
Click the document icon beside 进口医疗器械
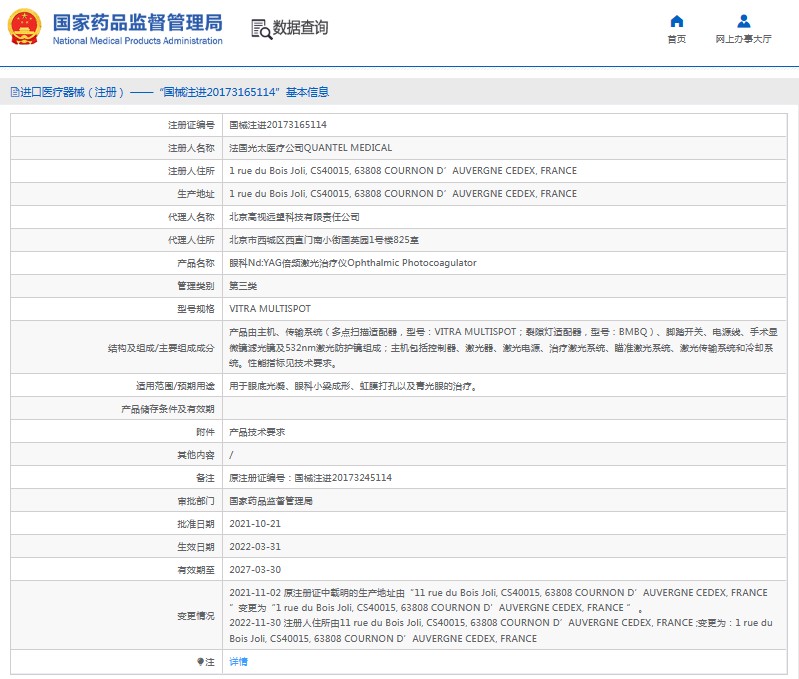[15, 92]
